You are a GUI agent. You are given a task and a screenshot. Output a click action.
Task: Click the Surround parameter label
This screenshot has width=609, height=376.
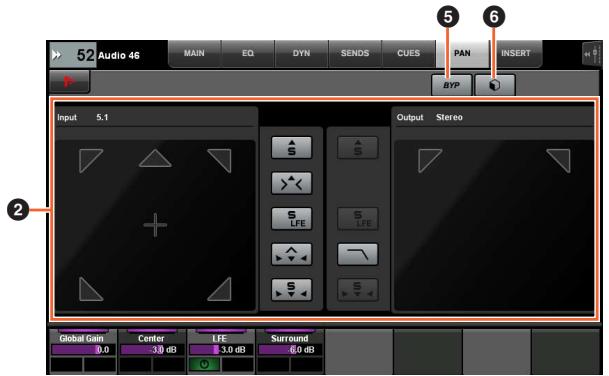pos(289,338)
